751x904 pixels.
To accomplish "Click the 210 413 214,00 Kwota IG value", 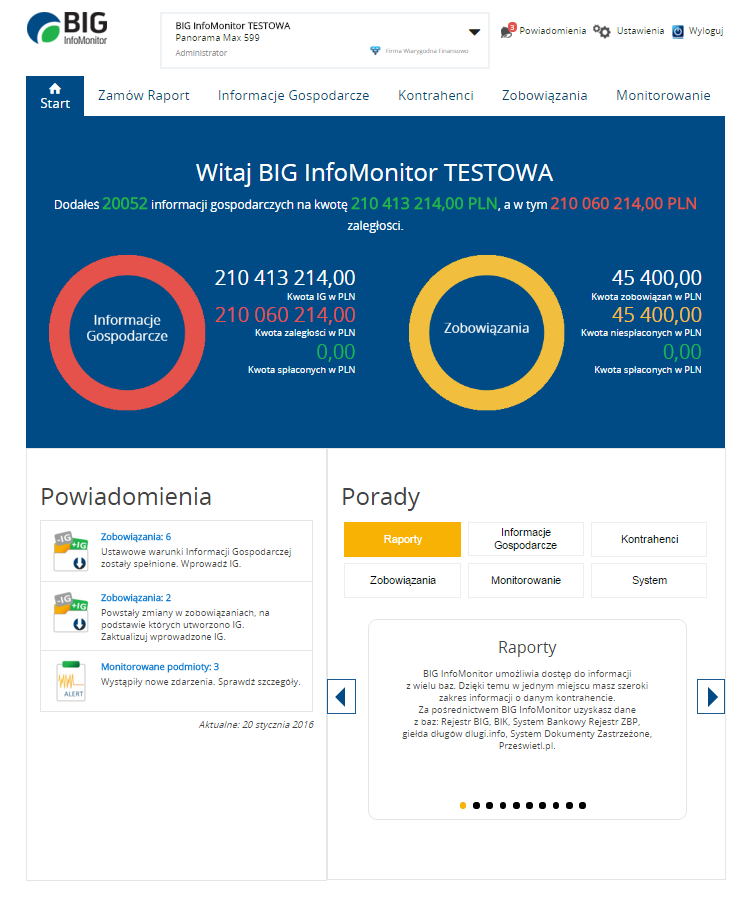I will 285,278.
